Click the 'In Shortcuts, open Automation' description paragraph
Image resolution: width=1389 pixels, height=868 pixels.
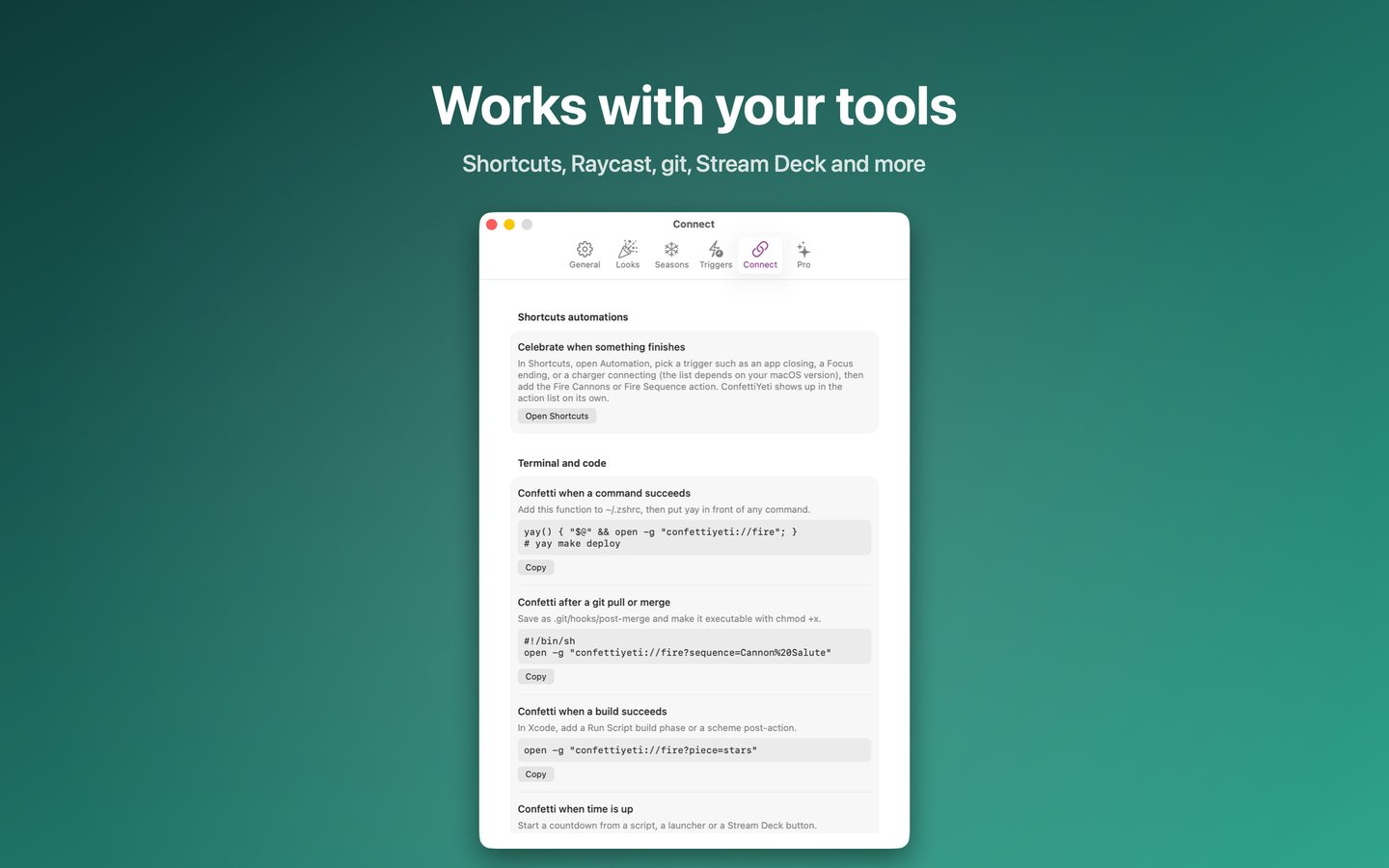coord(691,381)
